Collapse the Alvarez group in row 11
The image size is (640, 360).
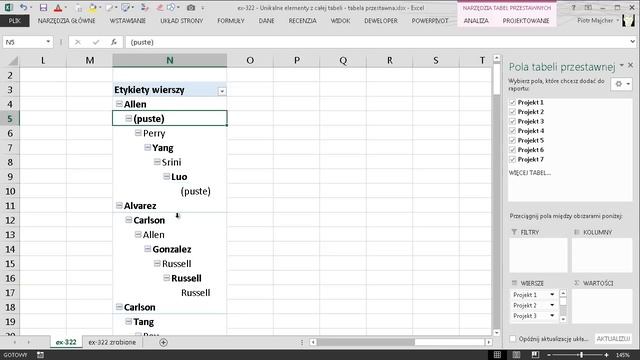coord(119,205)
